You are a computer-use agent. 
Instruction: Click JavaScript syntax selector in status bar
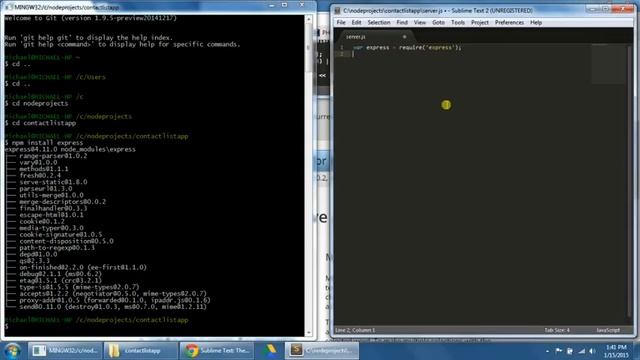pos(608,330)
